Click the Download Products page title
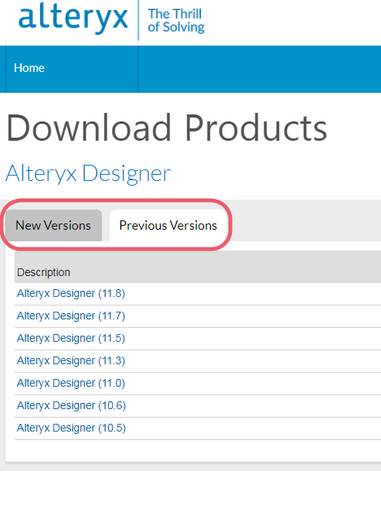Image resolution: width=381 pixels, height=505 pixels. [167, 128]
